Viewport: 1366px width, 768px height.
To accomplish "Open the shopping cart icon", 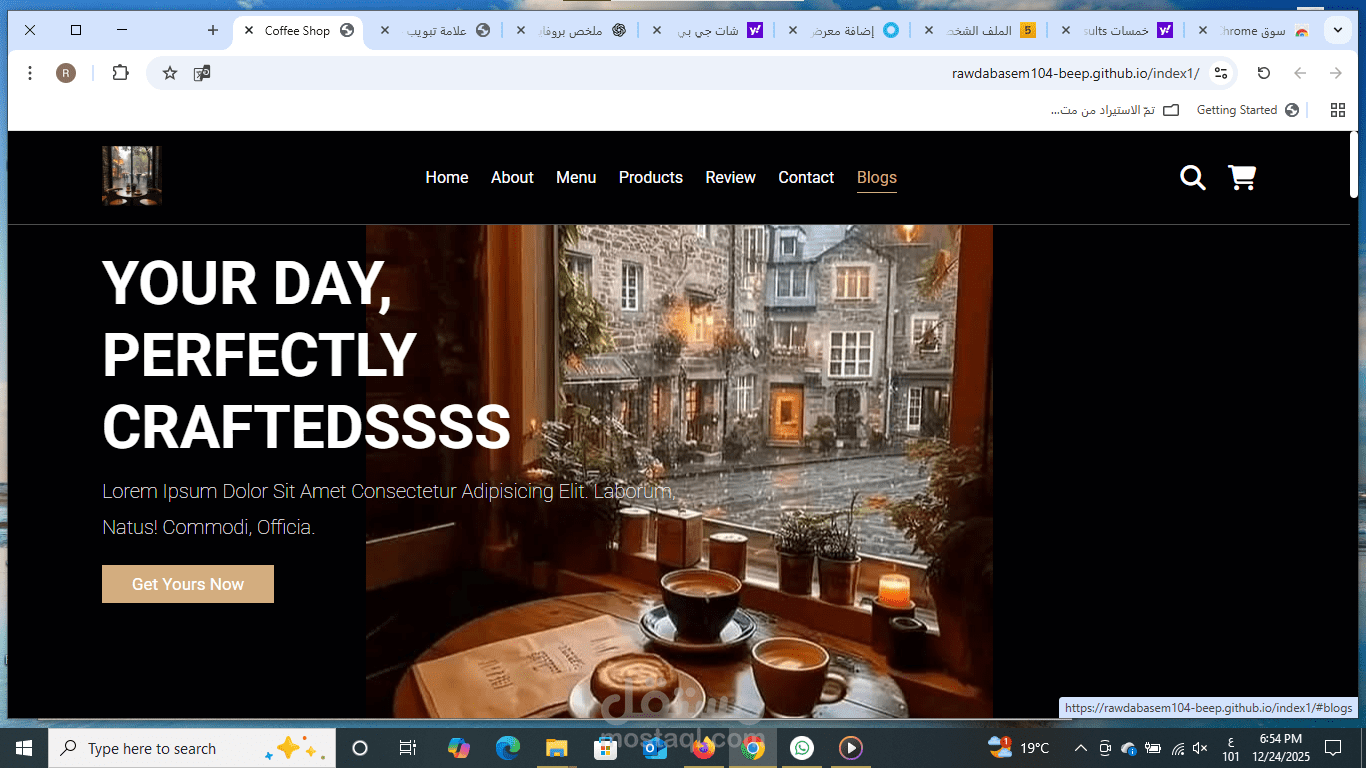I will pos(1242,178).
